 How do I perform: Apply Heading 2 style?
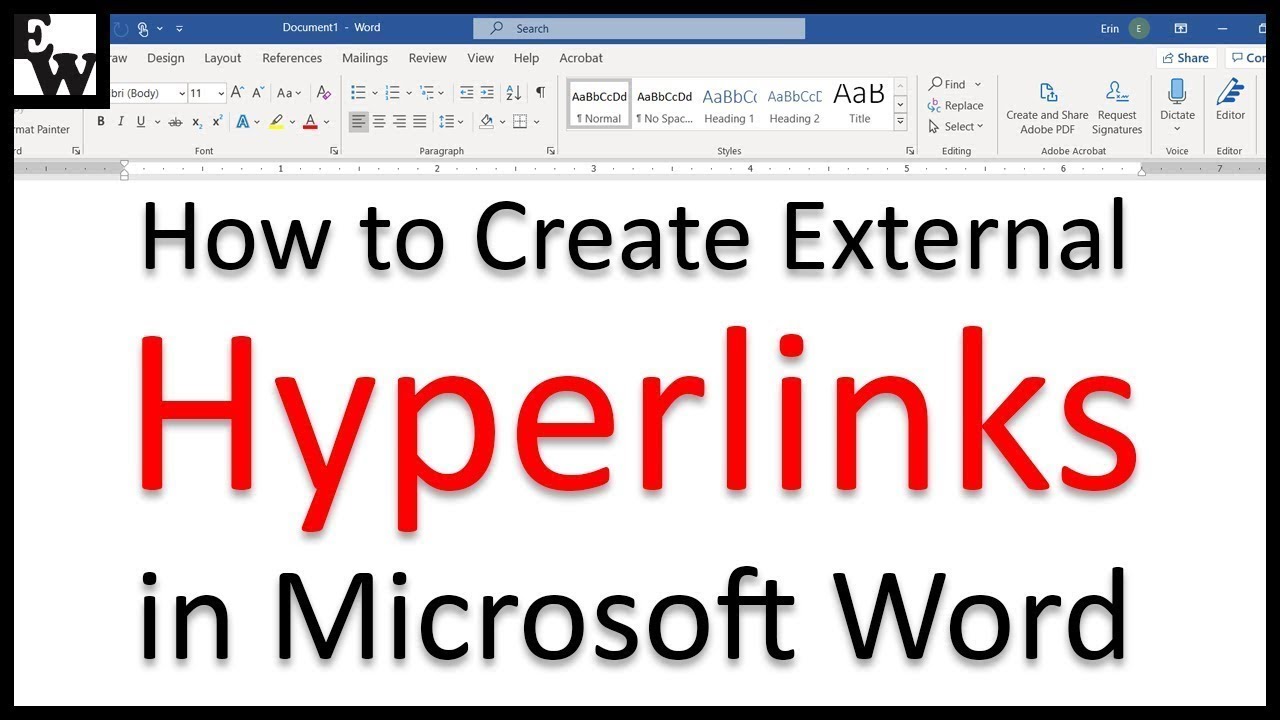pyautogui.click(x=795, y=105)
